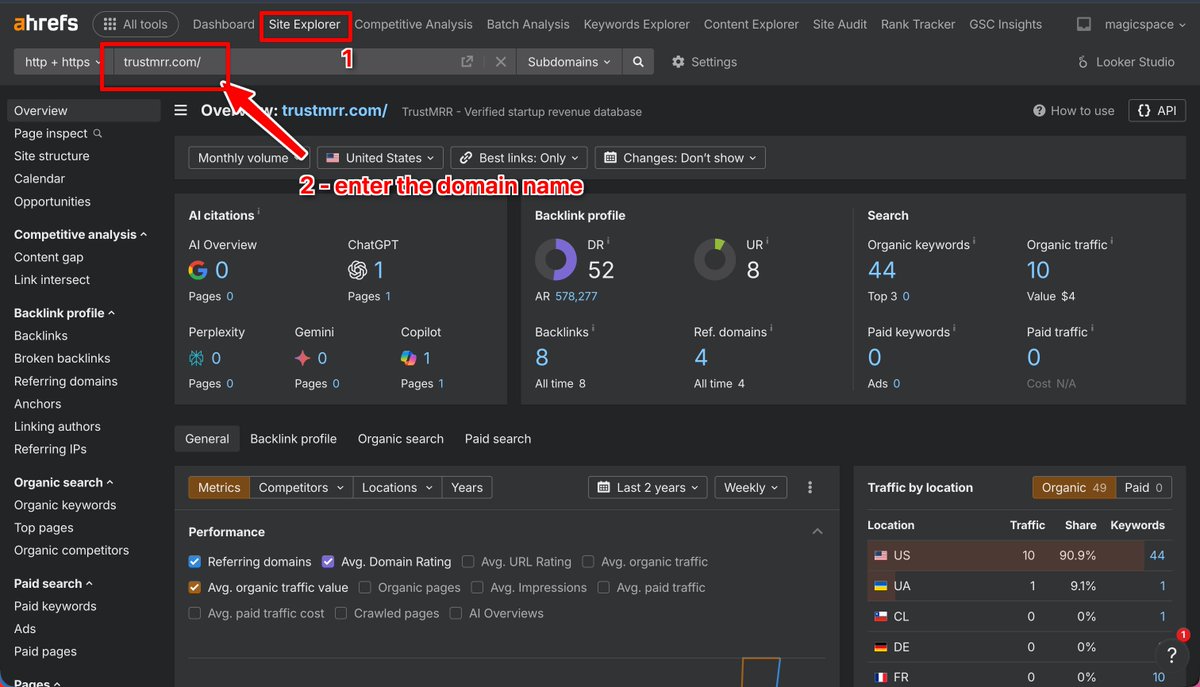Switch to the Organic search tab
This screenshot has height=687, width=1200.
[x=401, y=439]
